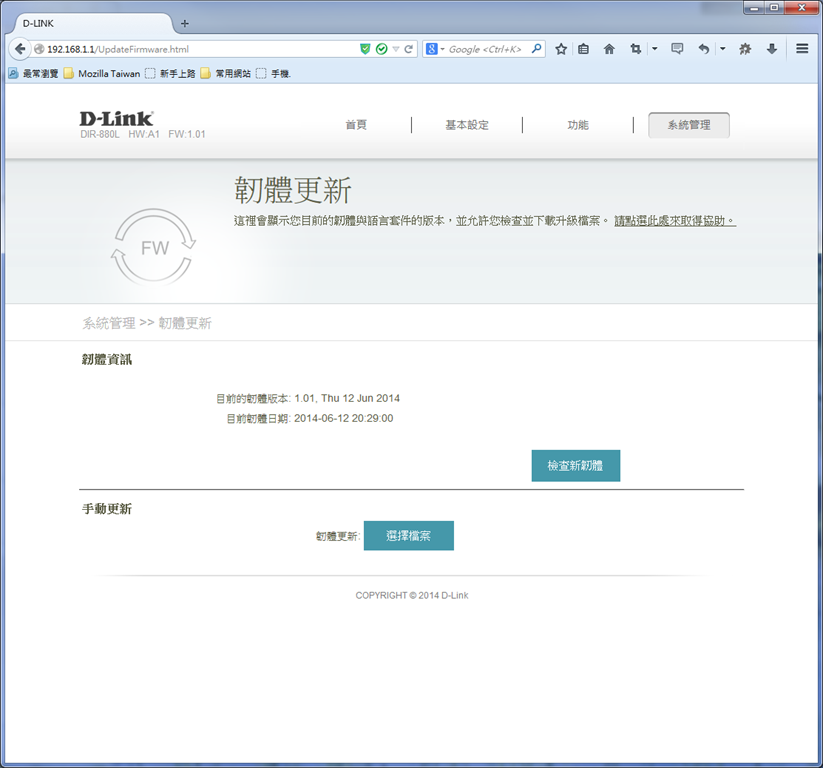Image resolution: width=823 pixels, height=768 pixels.
Task: Open the downloads arrow icon
Action: 772,49
